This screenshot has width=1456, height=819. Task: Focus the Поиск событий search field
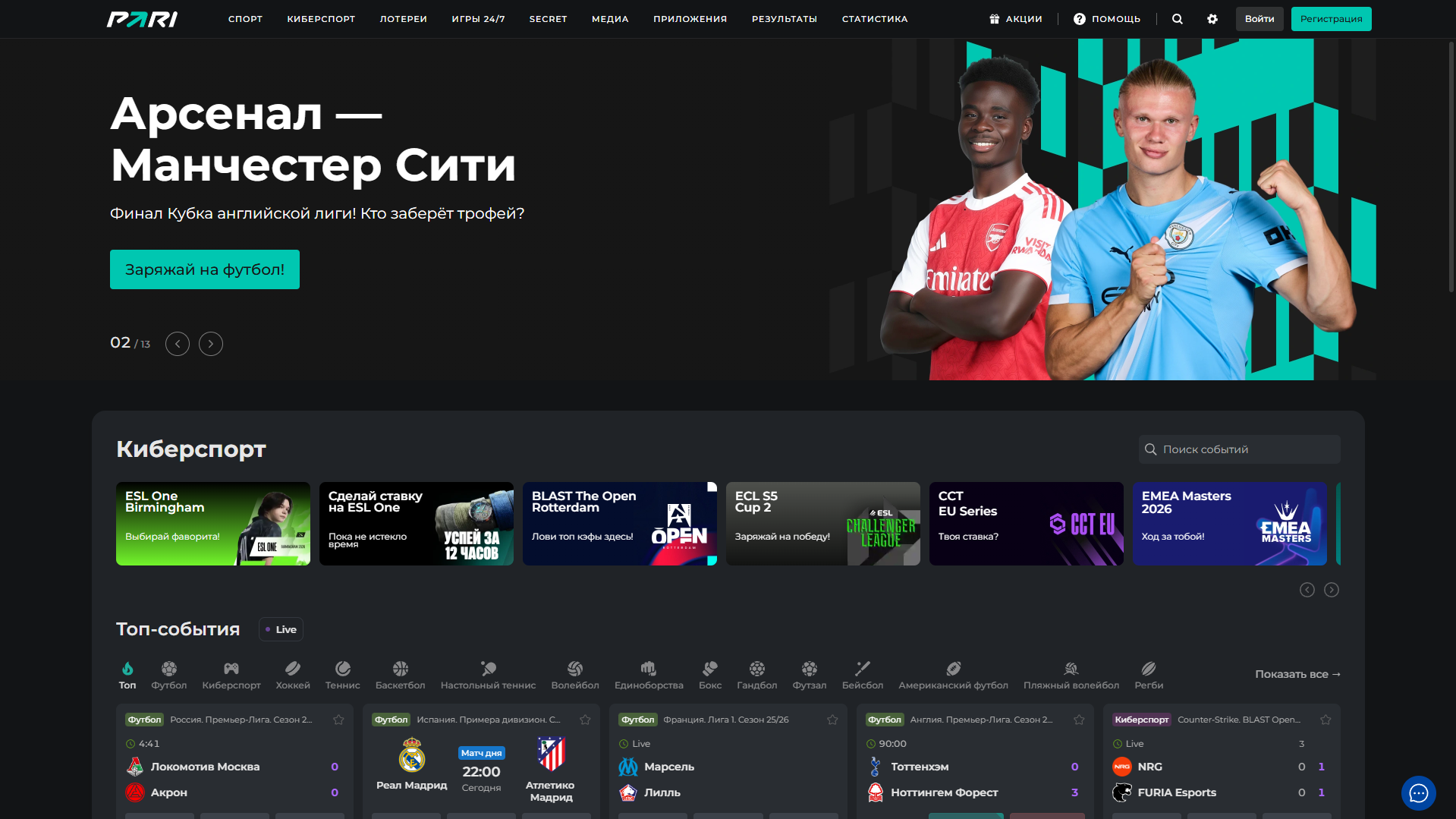click(x=1239, y=449)
